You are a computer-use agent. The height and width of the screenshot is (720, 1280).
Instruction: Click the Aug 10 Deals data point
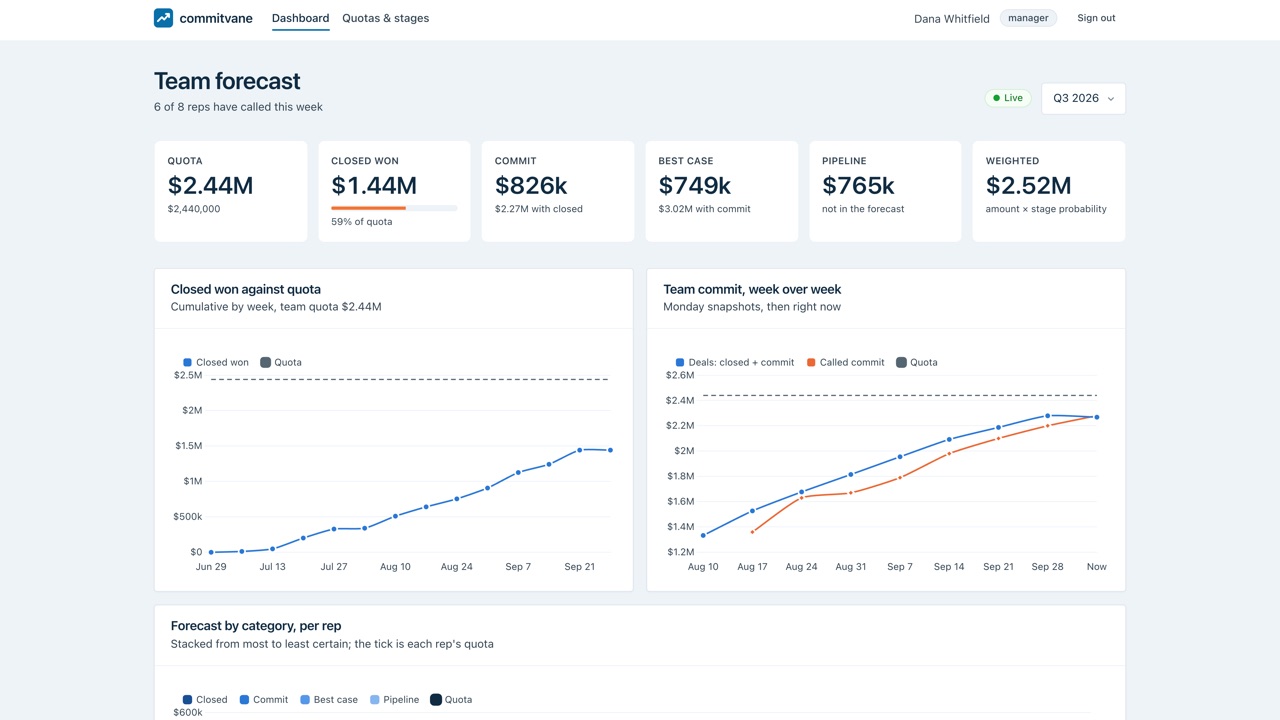(703, 535)
